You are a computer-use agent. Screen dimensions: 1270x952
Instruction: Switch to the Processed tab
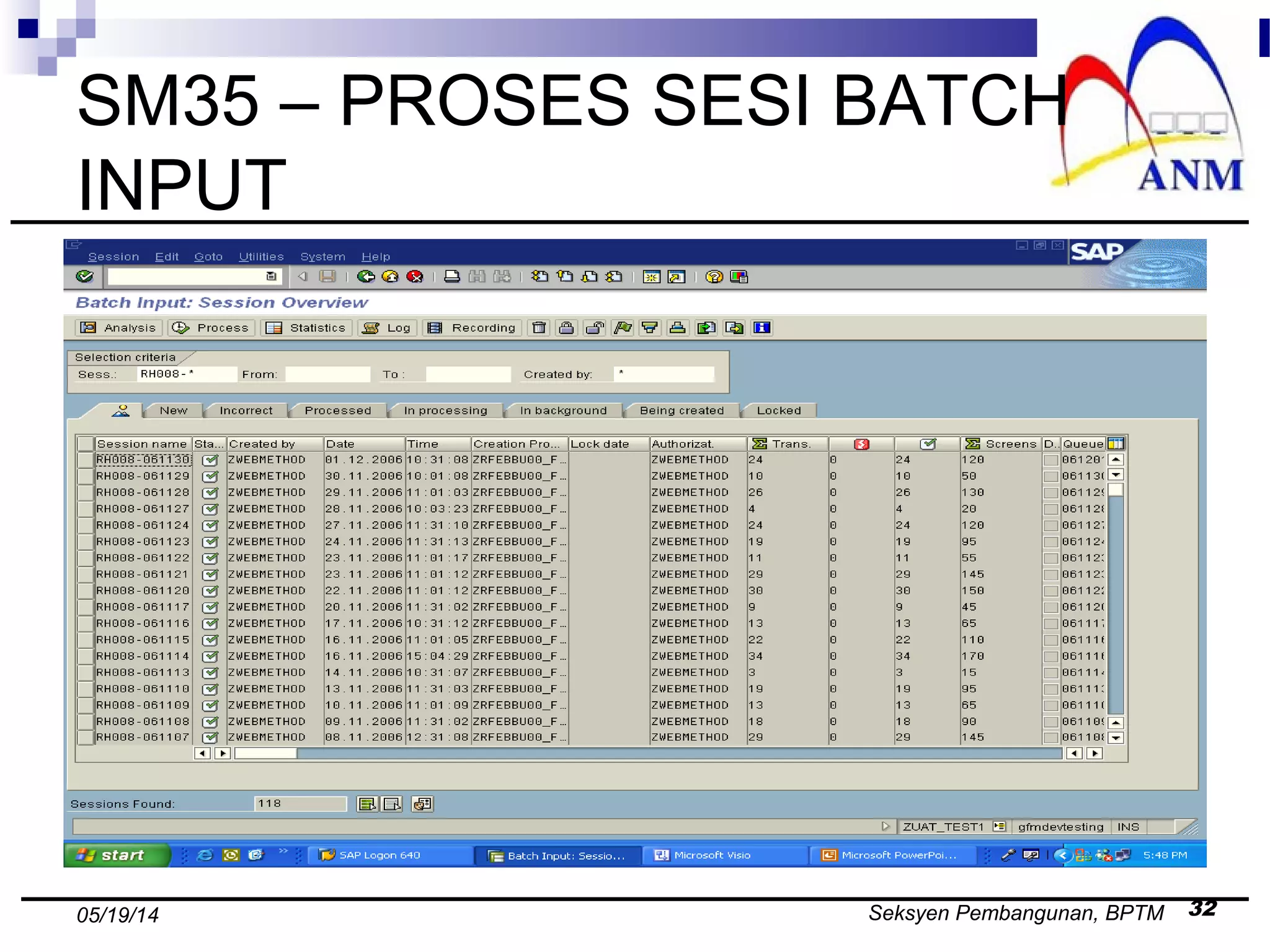[x=338, y=410]
